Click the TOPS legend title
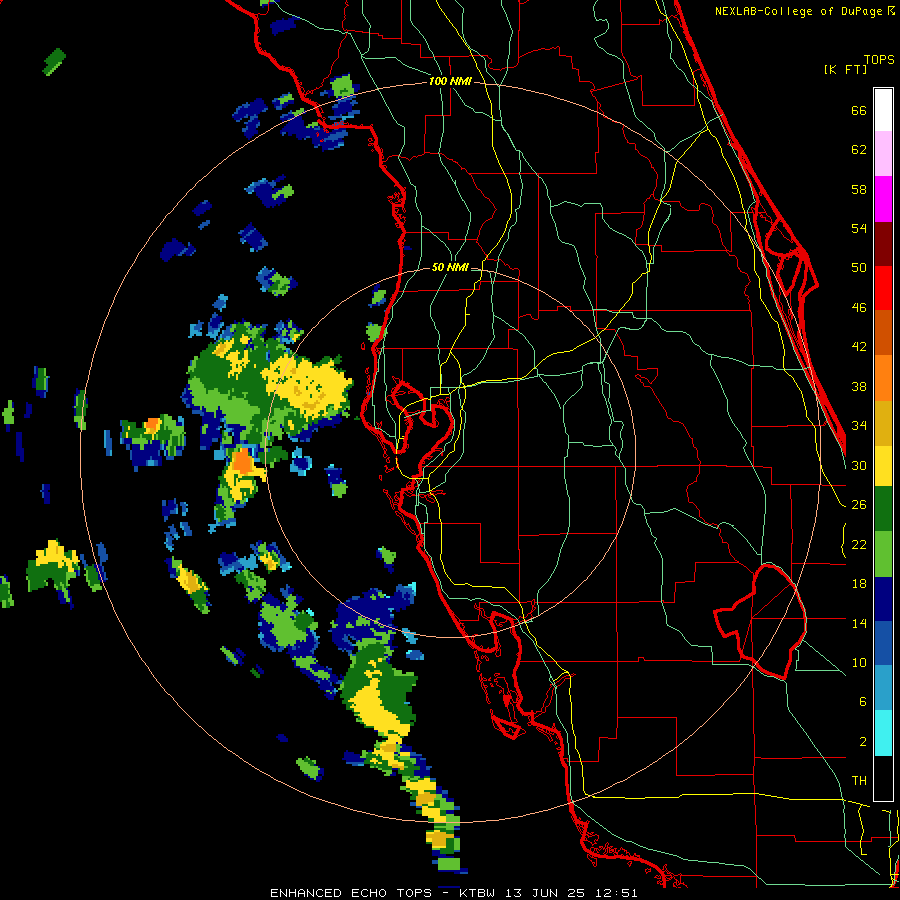900x900 pixels. pos(879,60)
